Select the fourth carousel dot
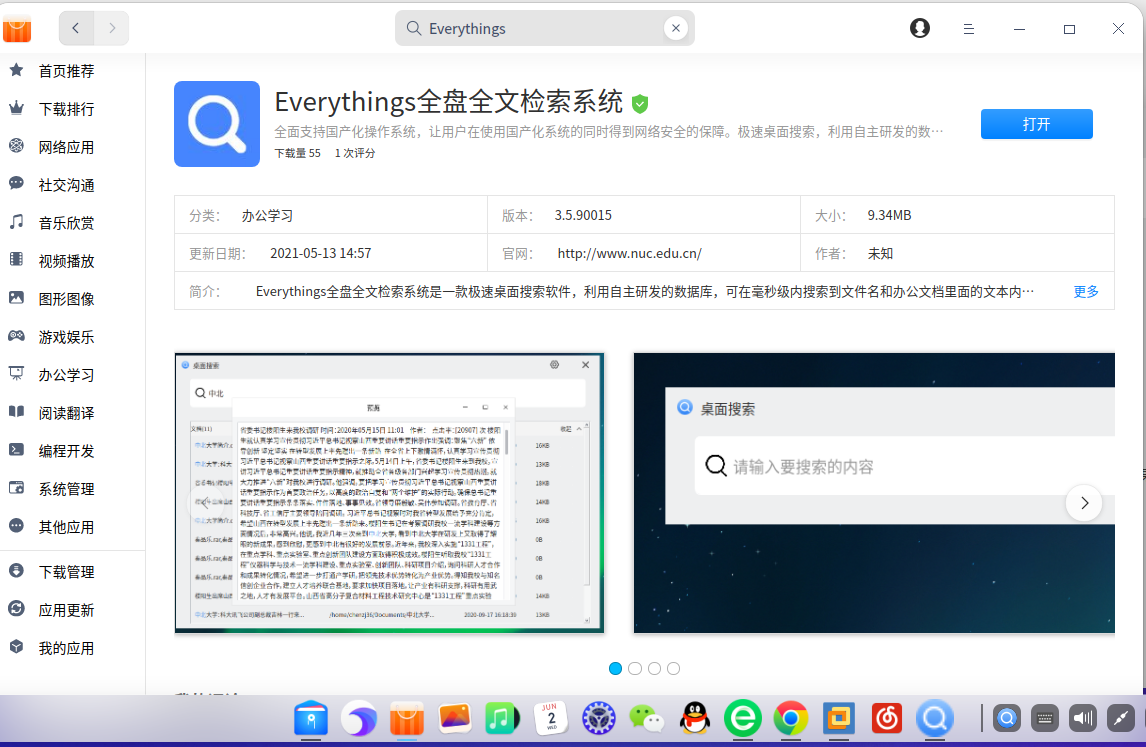1146x747 pixels. (674, 668)
